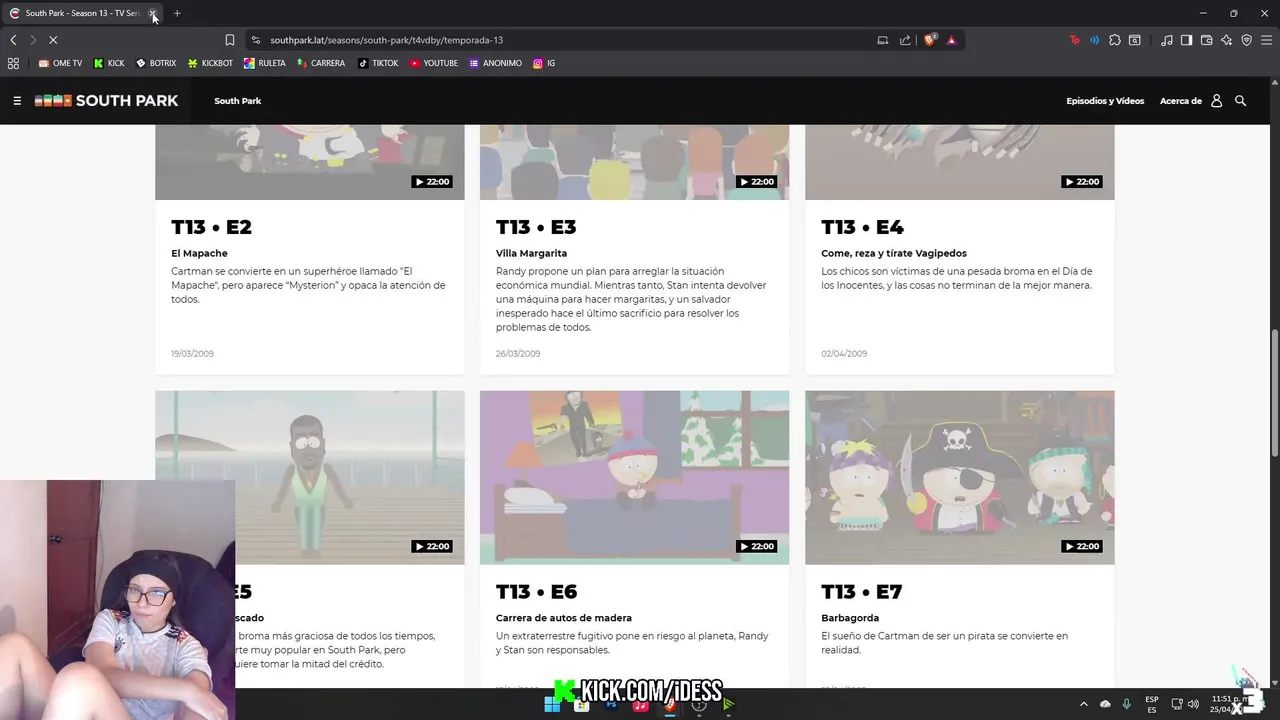Open the T13 • E2 heading

[x=211, y=227]
